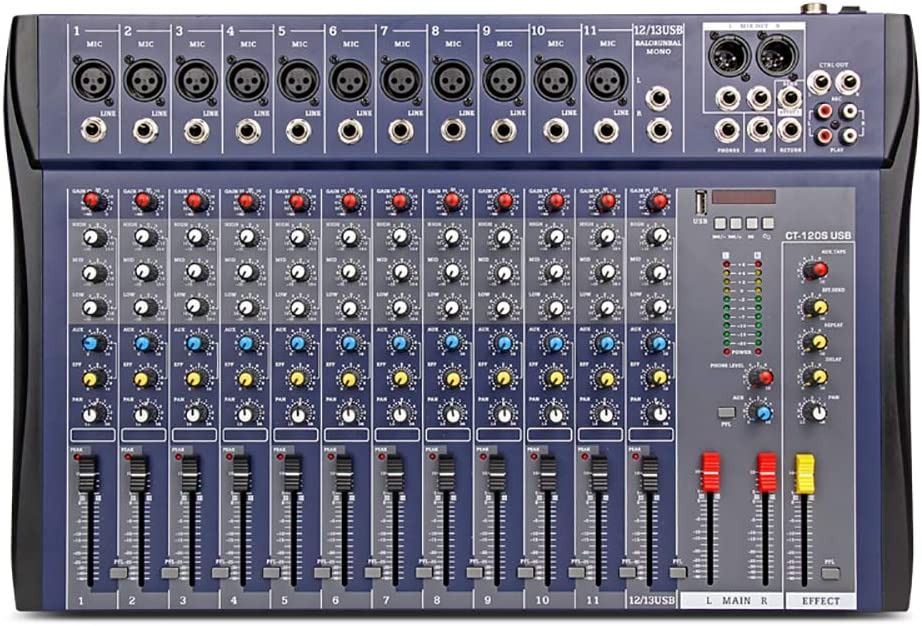Toggle the PFL button on channel 1
The image size is (922, 626).
click(119, 572)
